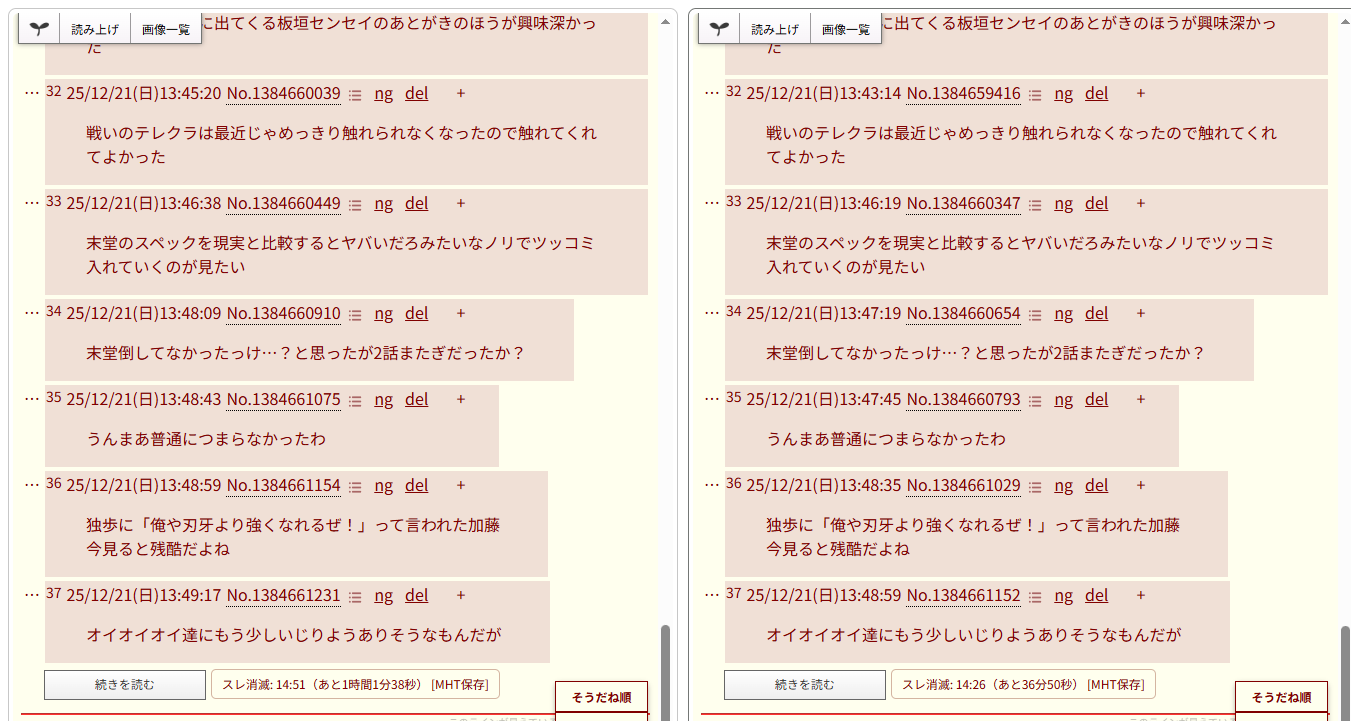This screenshot has width=1351, height=721.
Task: Click the list icon beside No.1384660039
Action: click(355, 94)
